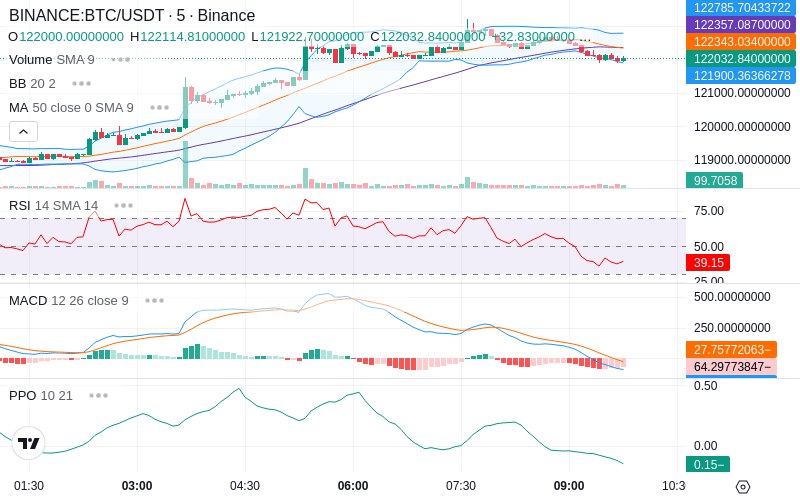Click the Open value O122000.00000000

66,37
